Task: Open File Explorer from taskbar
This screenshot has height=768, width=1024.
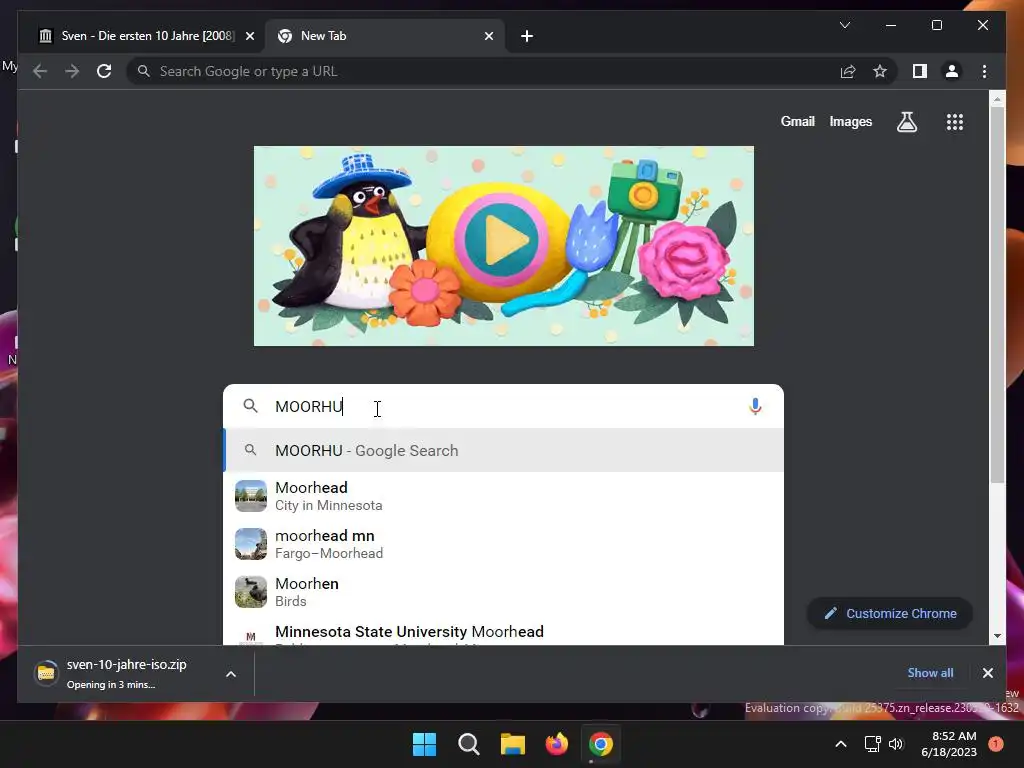Action: pos(513,744)
